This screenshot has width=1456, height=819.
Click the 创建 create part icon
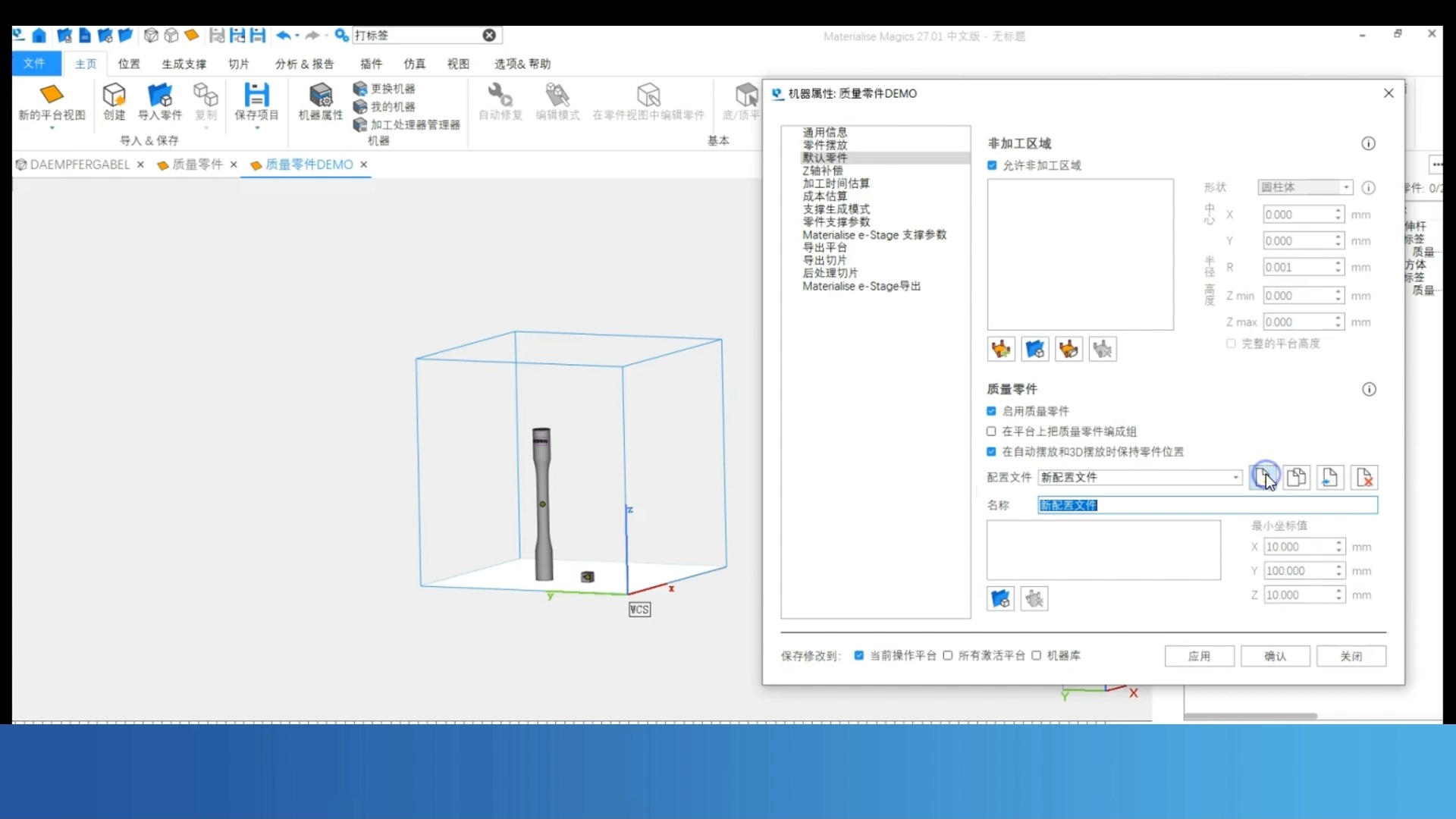pos(114,95)
